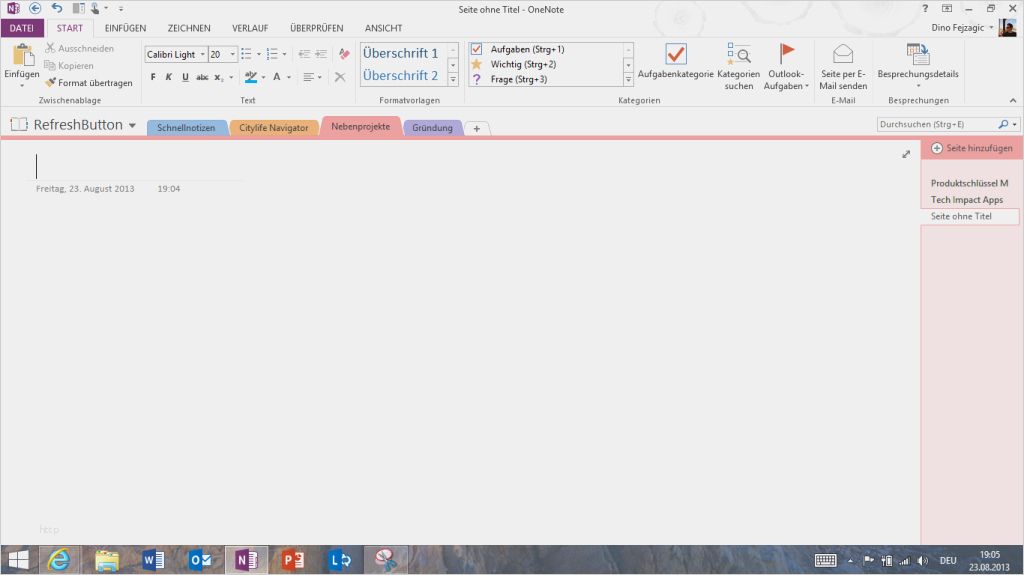Apply the Frage (Strg+3) tag
The width and height of the screenshot is (1024, 575).
pos(512,79)
